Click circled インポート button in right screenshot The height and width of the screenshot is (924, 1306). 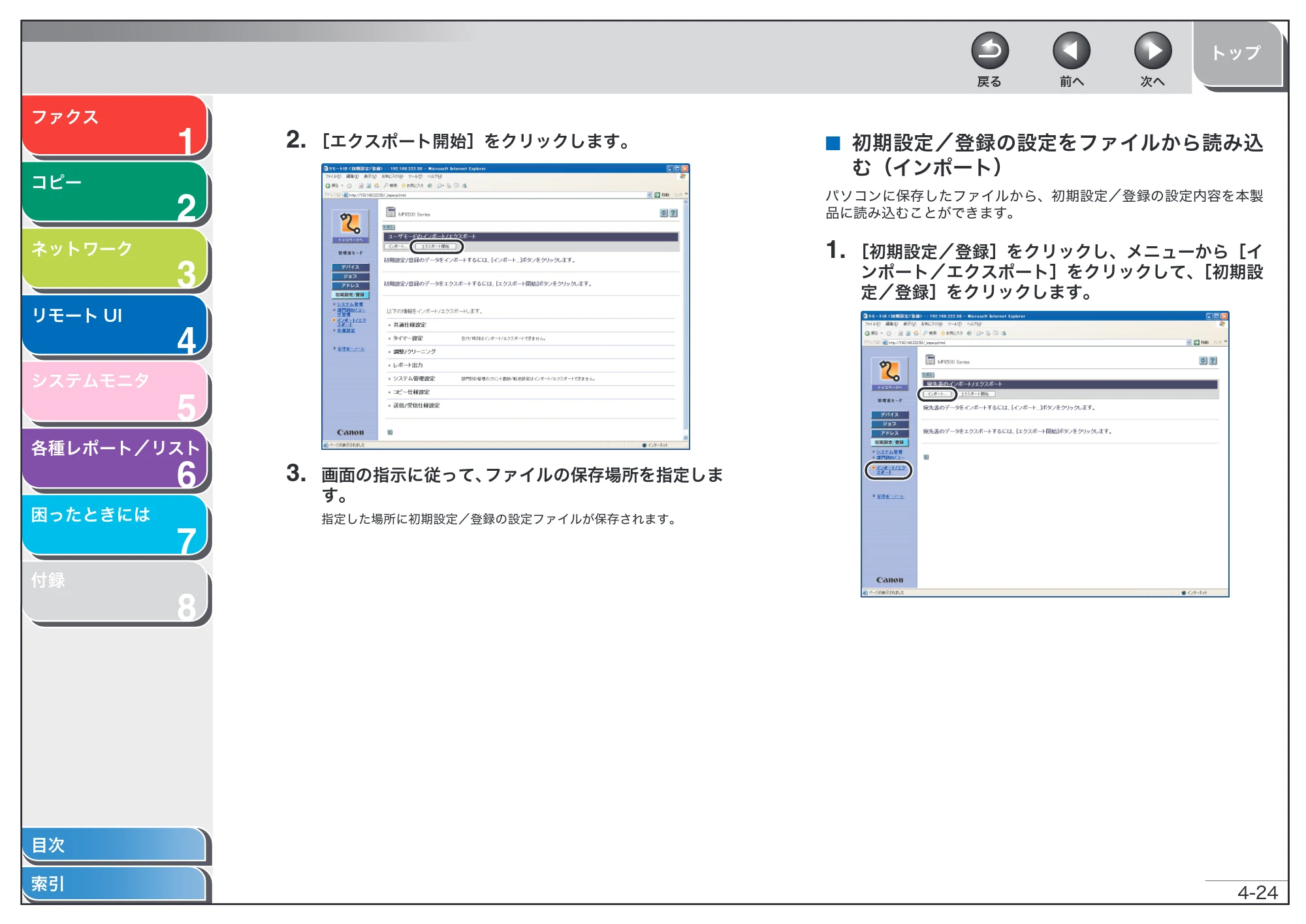[937, 394]
